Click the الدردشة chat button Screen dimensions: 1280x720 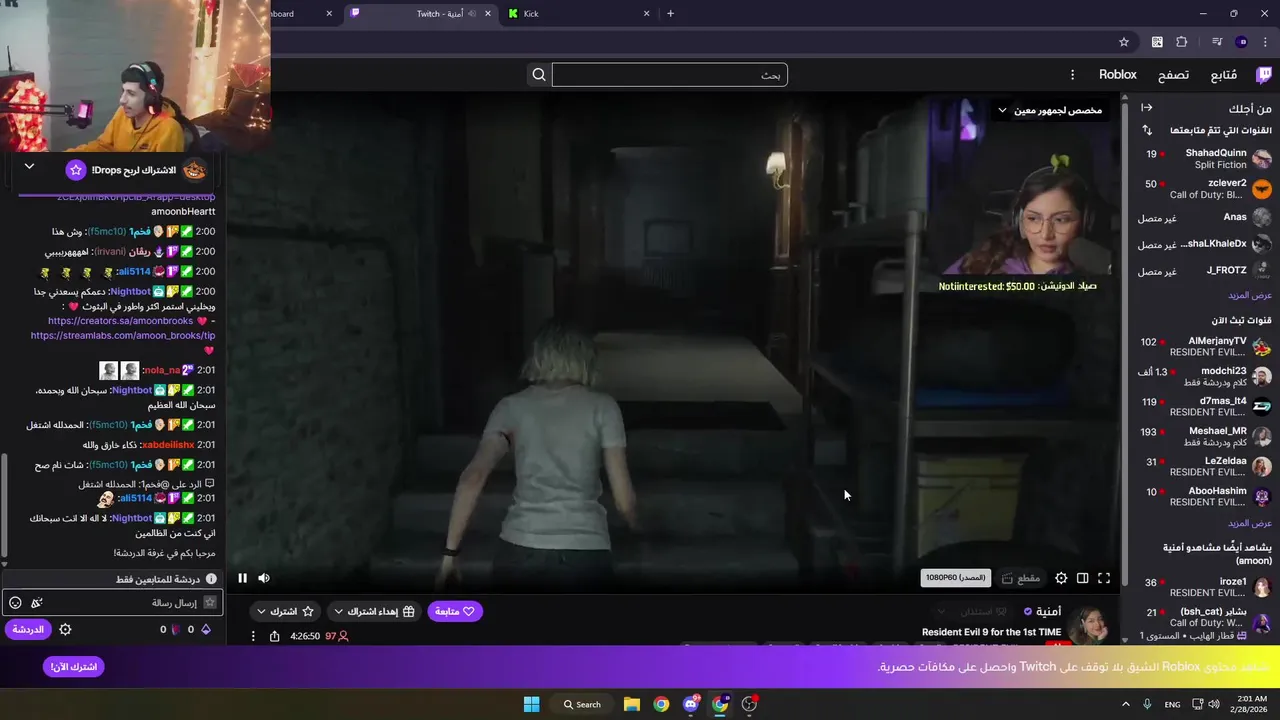pyautogui.click(x=28, y=630)
